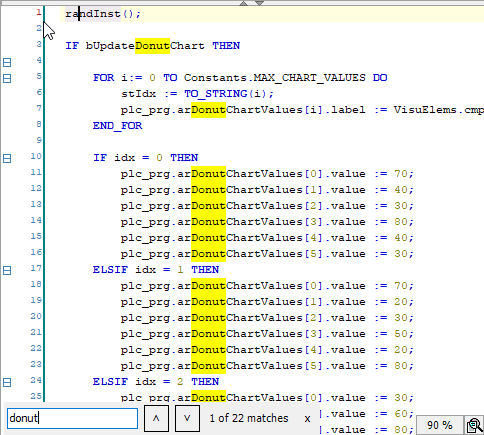The width and height of the screenshot is (484, 435).
Task: Click value 40 on line 12
Action: [401, 190]
